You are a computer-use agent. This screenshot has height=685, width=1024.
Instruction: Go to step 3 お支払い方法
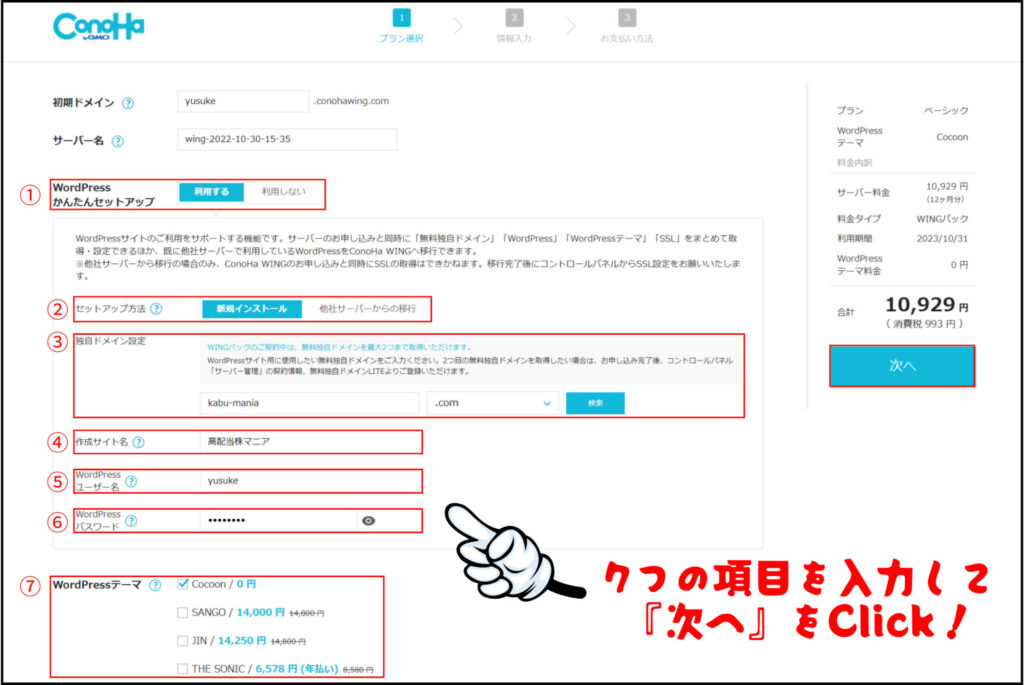tap(626, 26)
